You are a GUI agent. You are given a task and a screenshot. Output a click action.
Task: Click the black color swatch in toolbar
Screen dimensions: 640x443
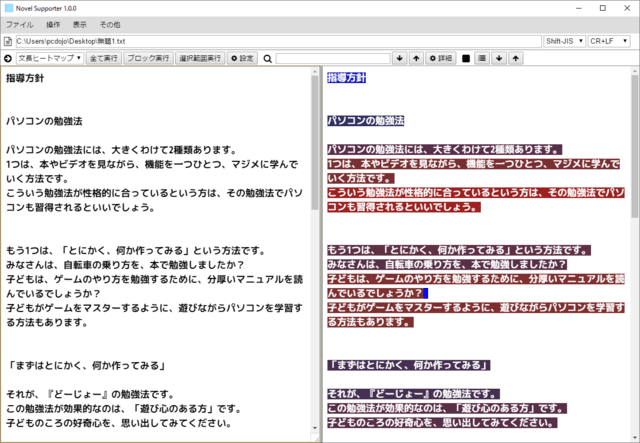(466, 59)
